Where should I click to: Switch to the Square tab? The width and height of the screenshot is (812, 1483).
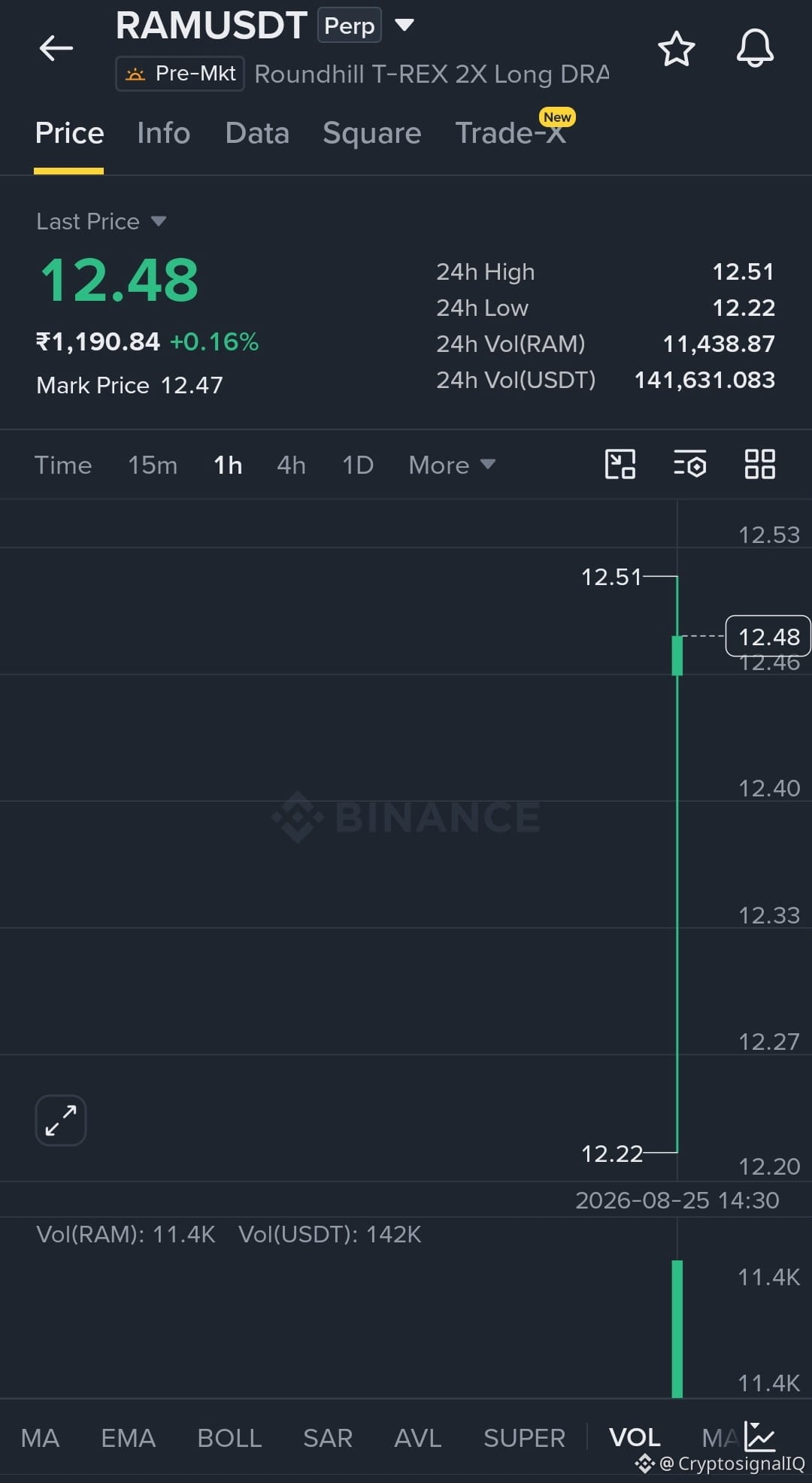(x=371, y=133)
